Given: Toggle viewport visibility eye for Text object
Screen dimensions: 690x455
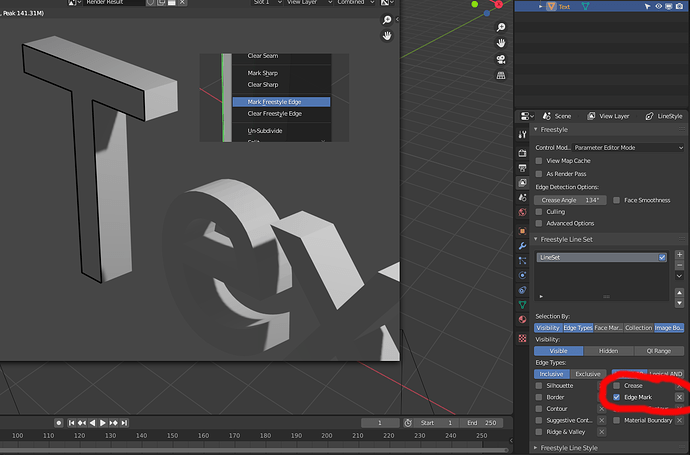Looking at the screenshot, I should coord(659,6).
